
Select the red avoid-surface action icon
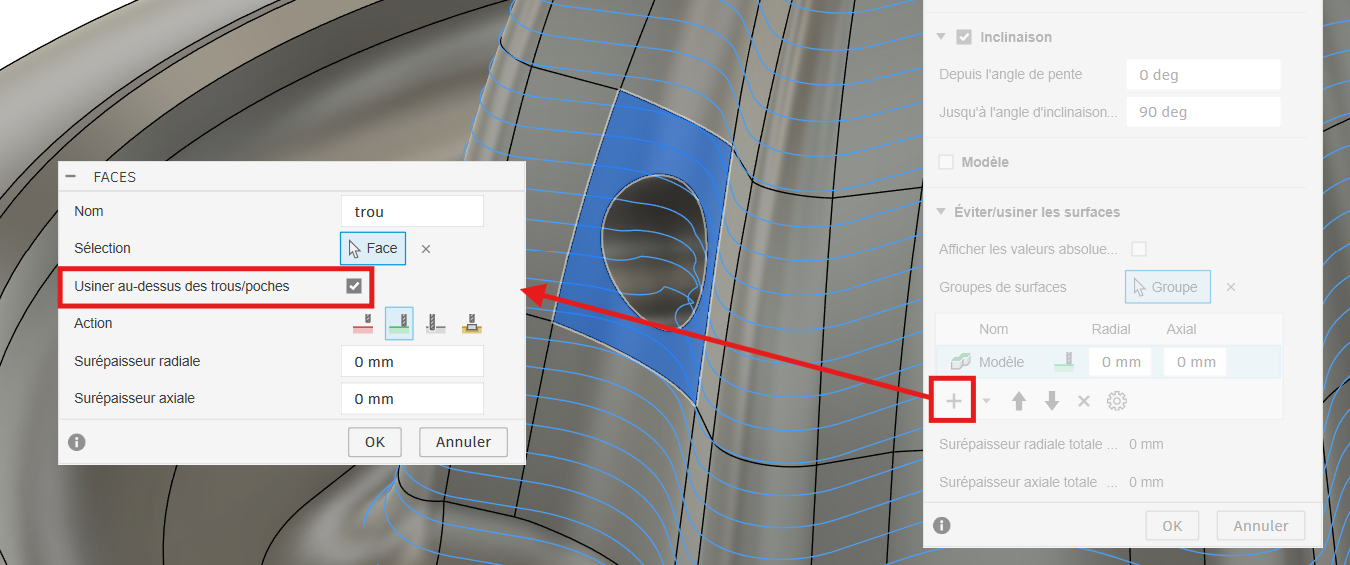[x=363, y=323]
